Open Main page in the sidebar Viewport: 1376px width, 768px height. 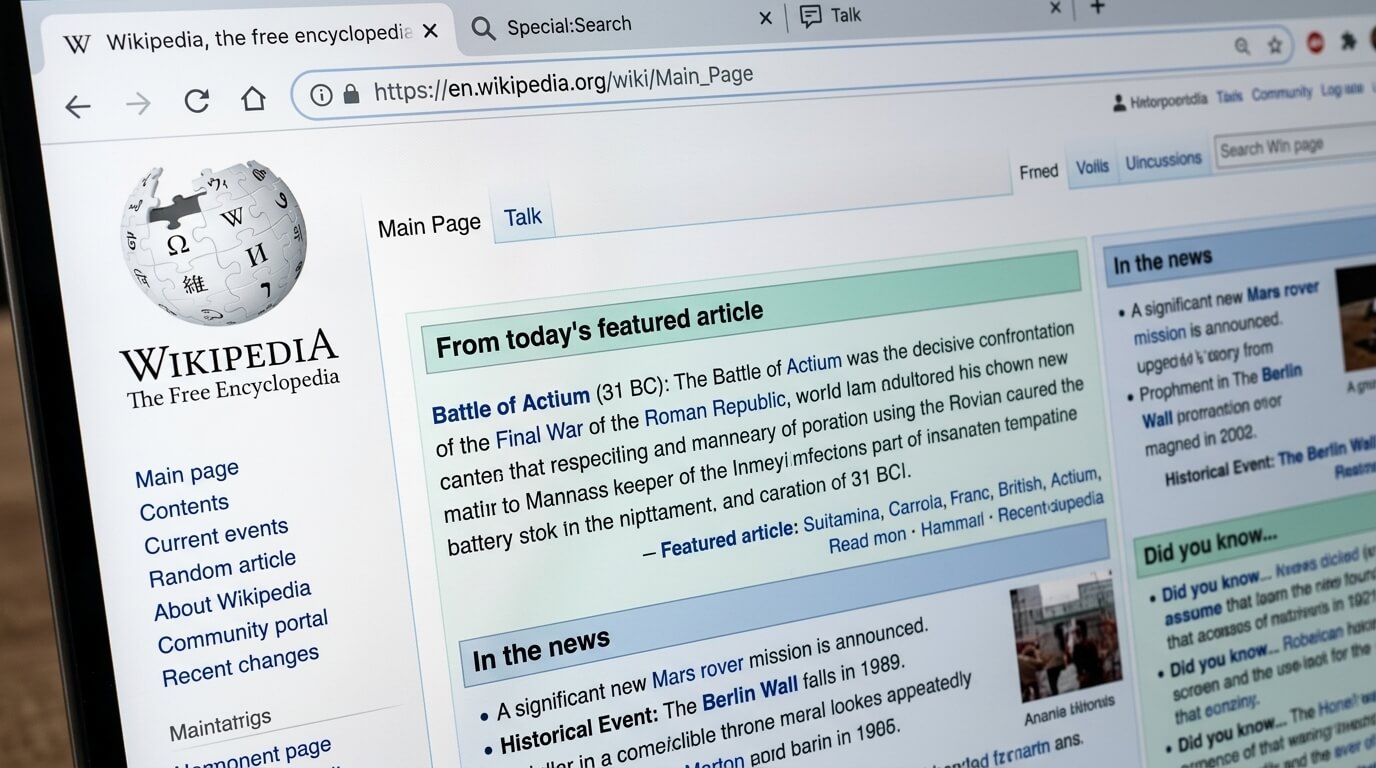point(187,473)
